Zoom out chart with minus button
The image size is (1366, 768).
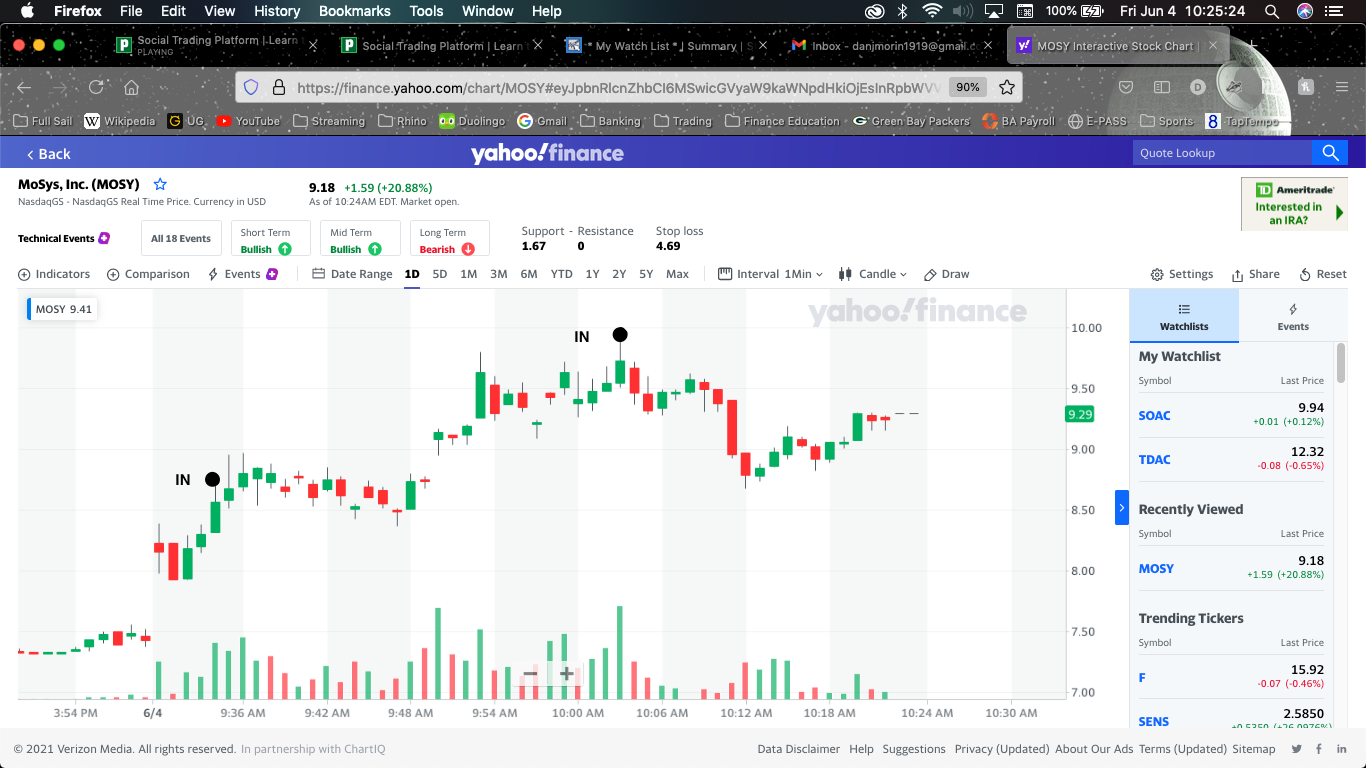coord(530,674)
